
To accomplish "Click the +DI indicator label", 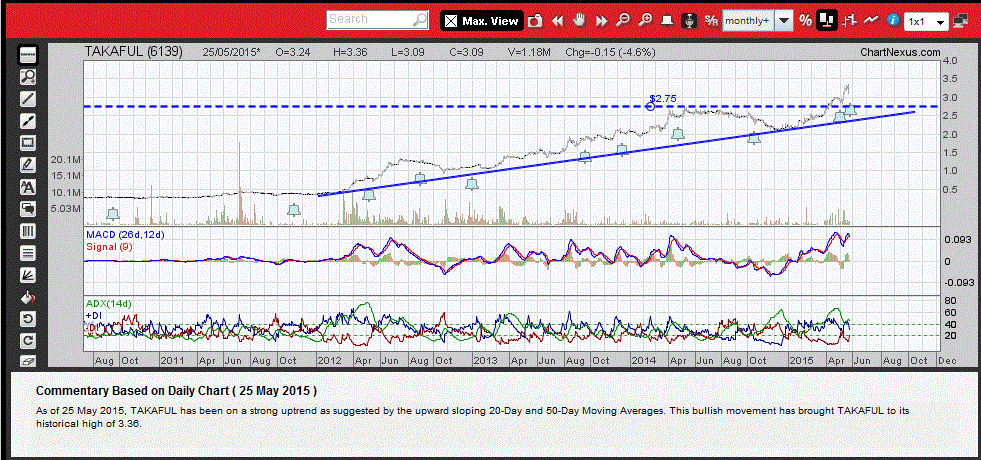I will (x=93, y=315).
